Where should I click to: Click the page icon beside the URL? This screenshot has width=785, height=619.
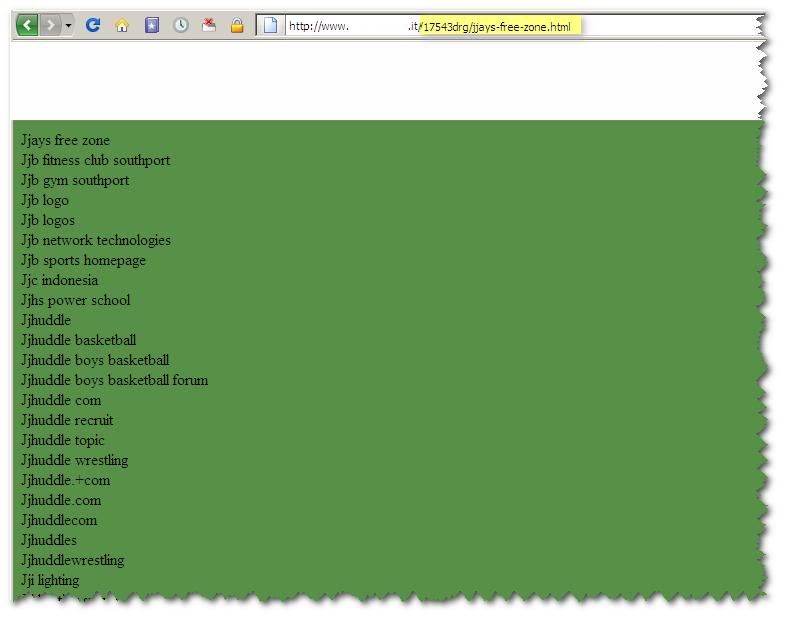(x=270, y=26)
